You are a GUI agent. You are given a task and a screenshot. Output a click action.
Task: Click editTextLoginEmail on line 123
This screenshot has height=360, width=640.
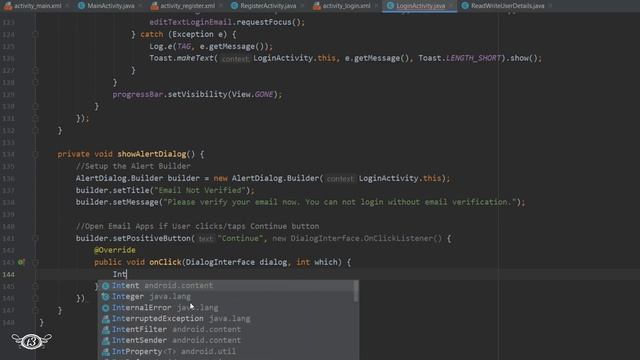coord(190,22)
